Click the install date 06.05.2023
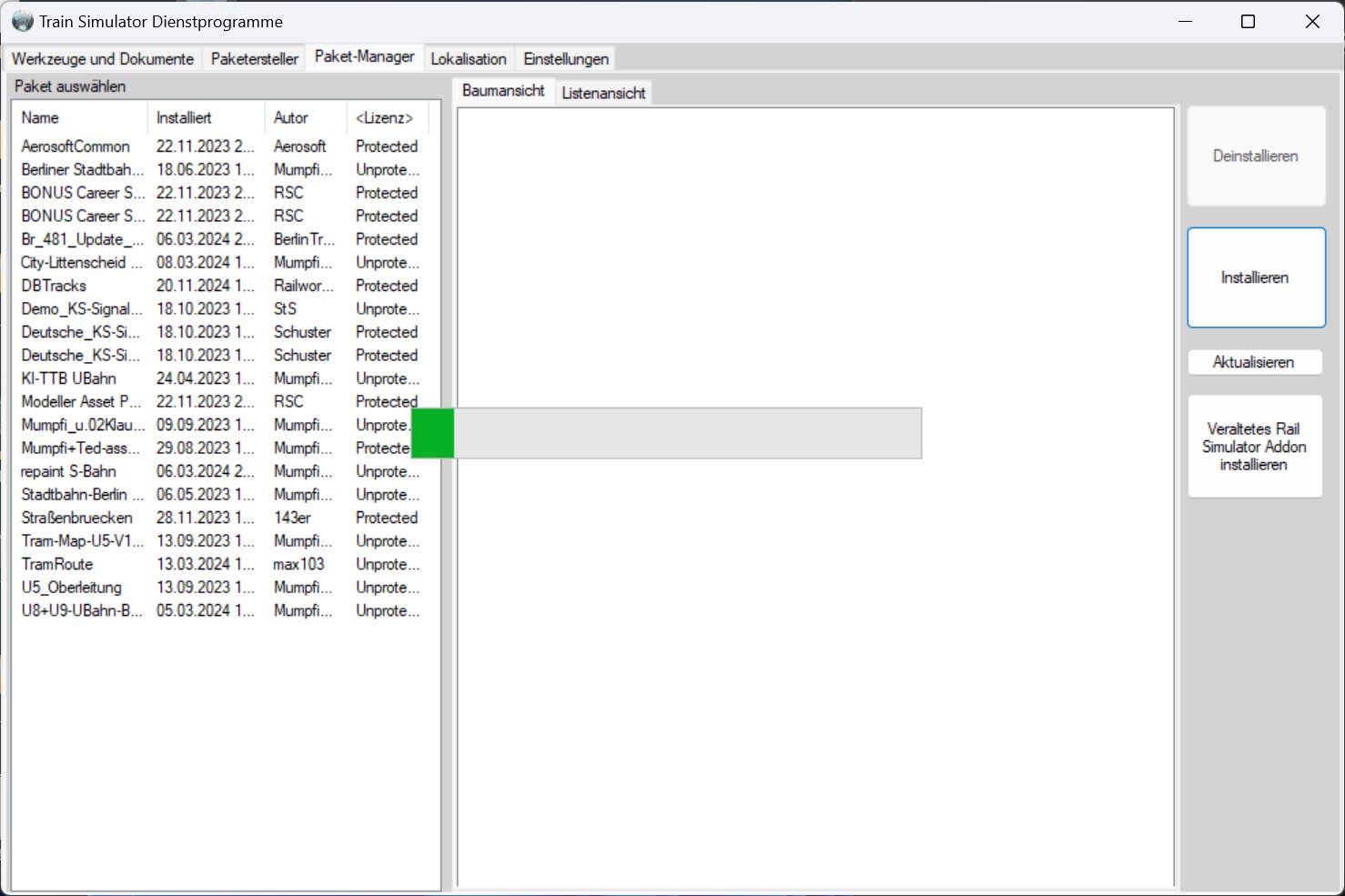 (206, 495)
